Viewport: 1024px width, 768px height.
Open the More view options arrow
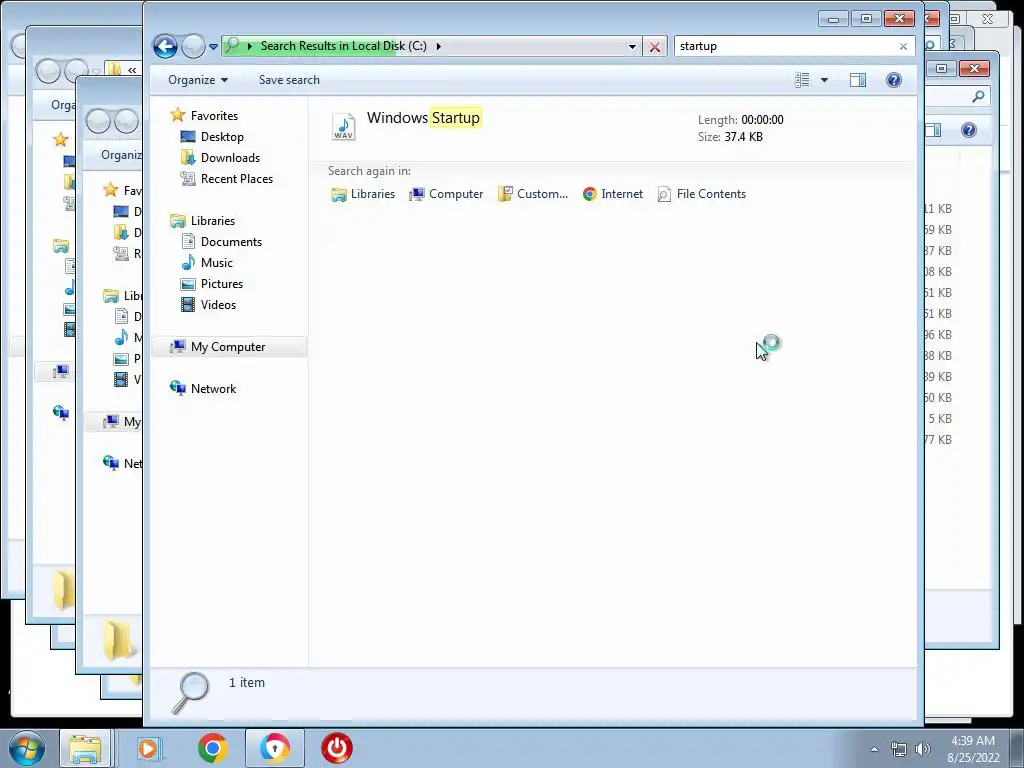824,80
